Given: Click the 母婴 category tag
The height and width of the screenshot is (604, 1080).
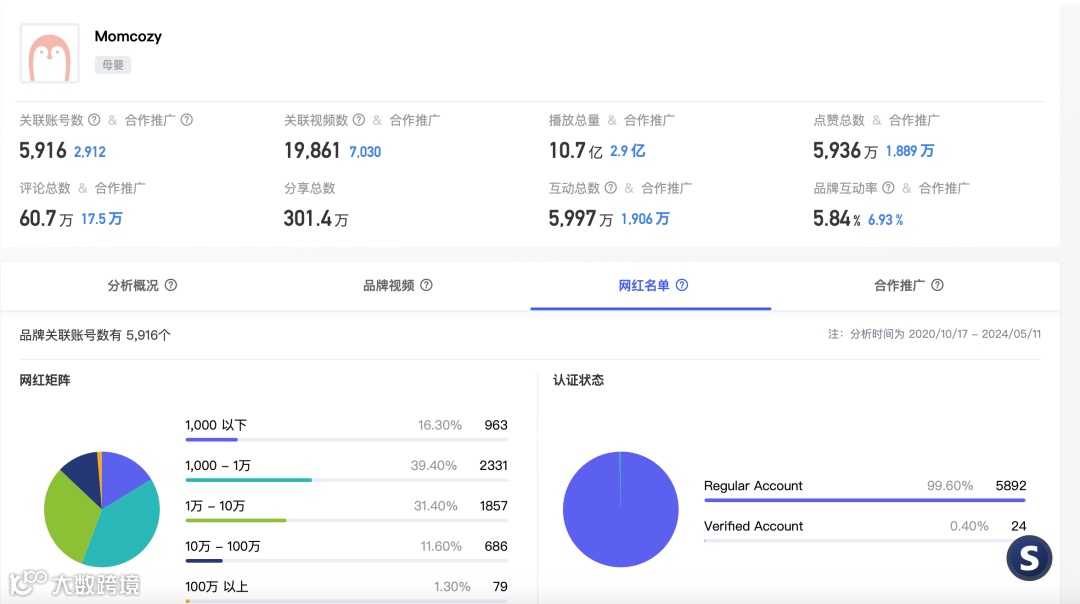Looking at the screenshot, I should (x=113, y=65).
